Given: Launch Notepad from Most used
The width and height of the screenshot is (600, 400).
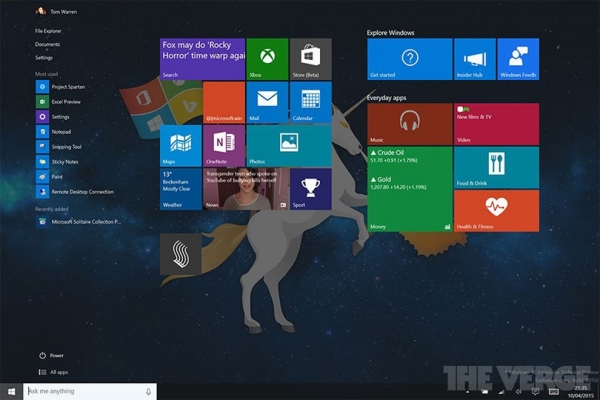Looking at the screenshot, I should coord(54,132).
